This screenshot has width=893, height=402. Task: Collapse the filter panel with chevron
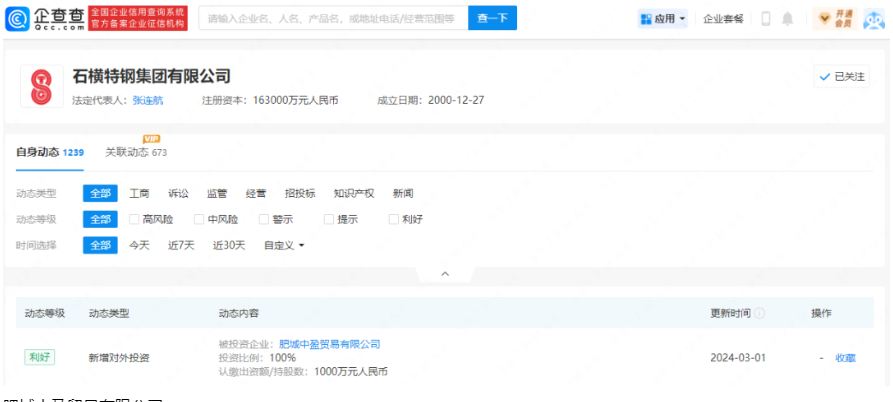[445, 274]
